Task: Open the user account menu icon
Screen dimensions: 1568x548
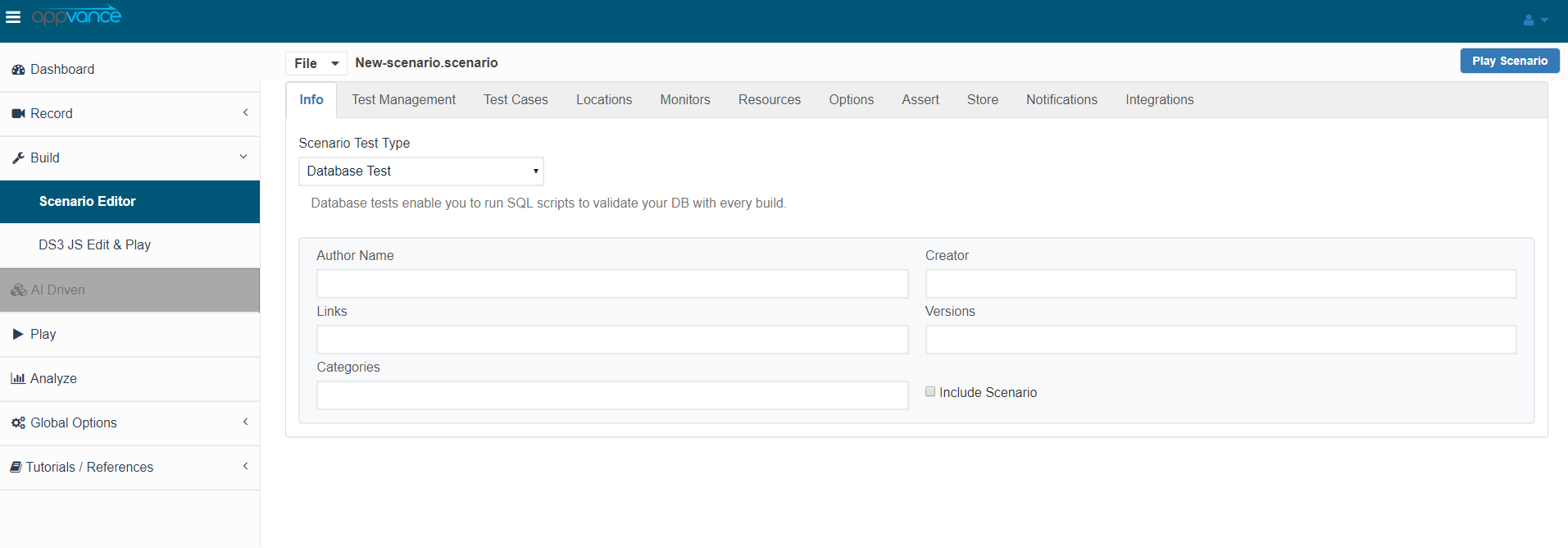Action: pyautogui.click(x=1535, y=20)
